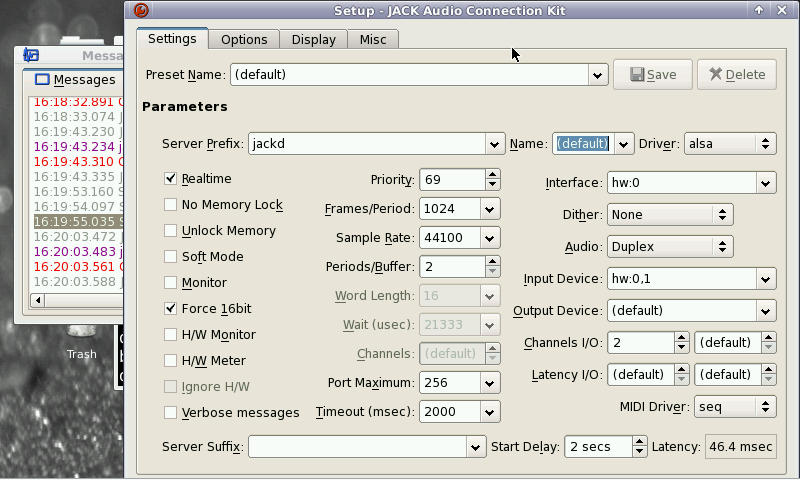Enable the No Memory Lock checkbox
Viewport: 800px width, 480px height.
(171, 205)
